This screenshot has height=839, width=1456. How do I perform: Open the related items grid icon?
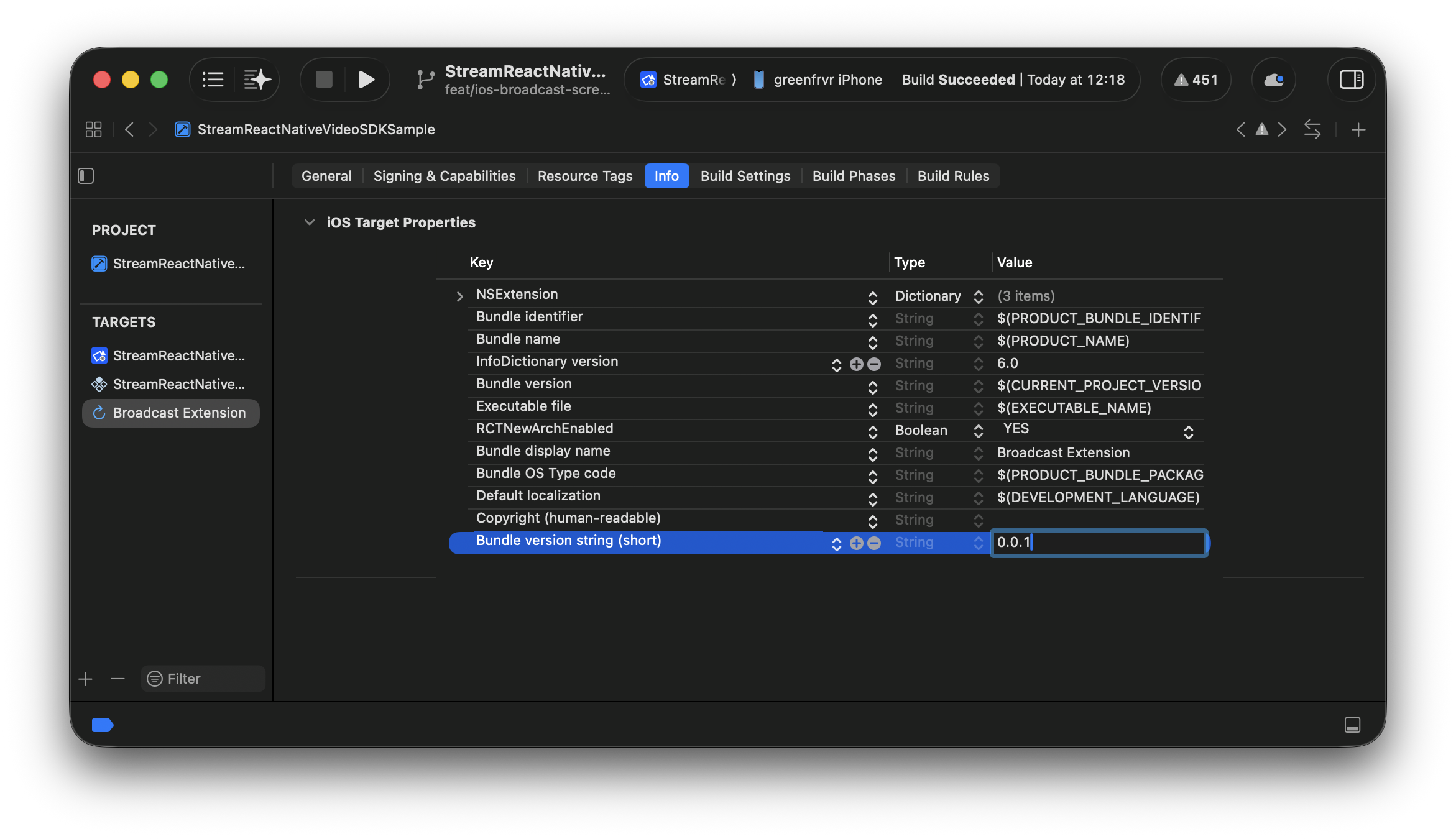pyautogui.click(x=93, y=129)
